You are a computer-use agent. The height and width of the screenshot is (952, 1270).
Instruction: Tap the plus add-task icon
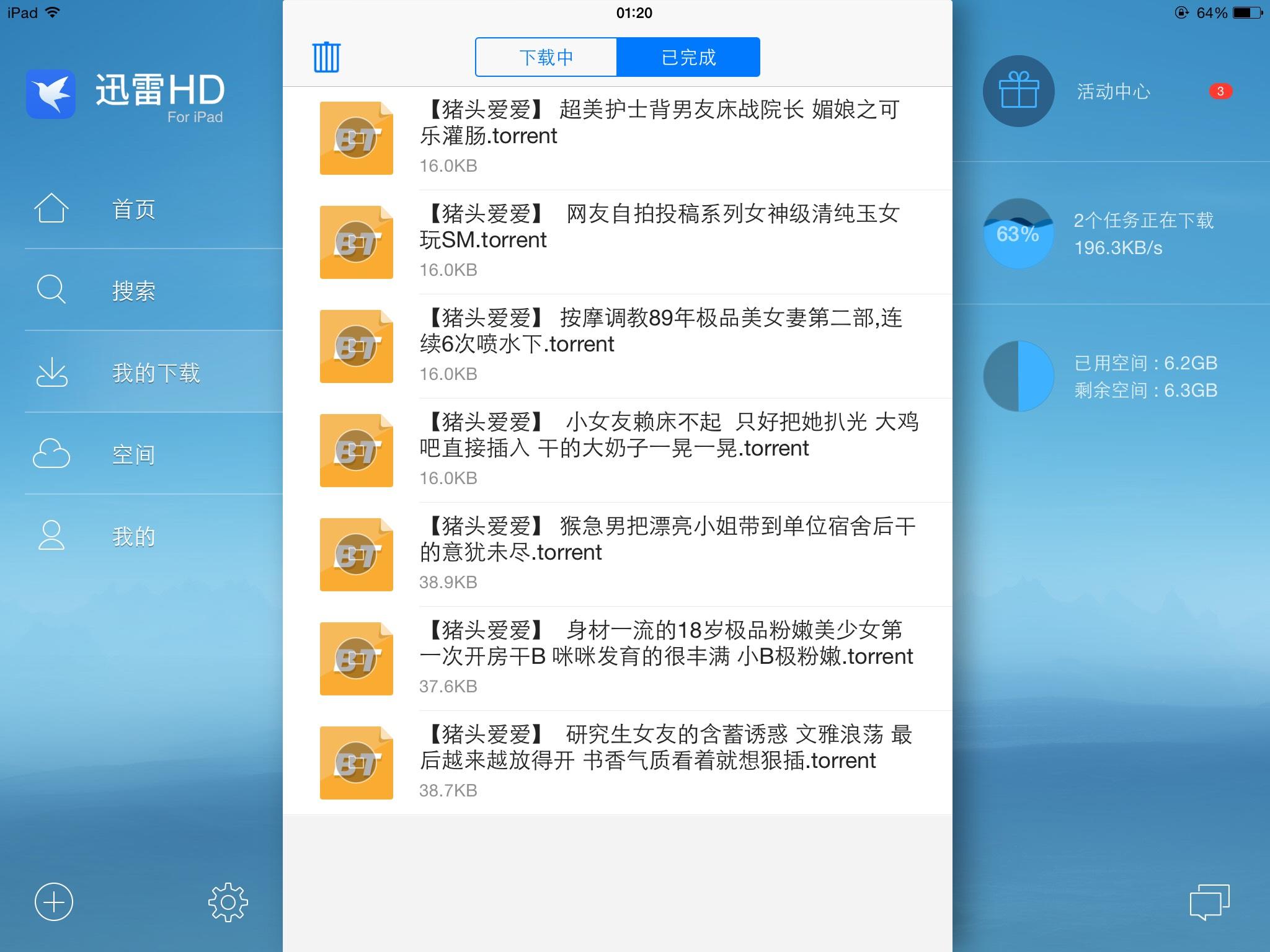tap(54, 901)
